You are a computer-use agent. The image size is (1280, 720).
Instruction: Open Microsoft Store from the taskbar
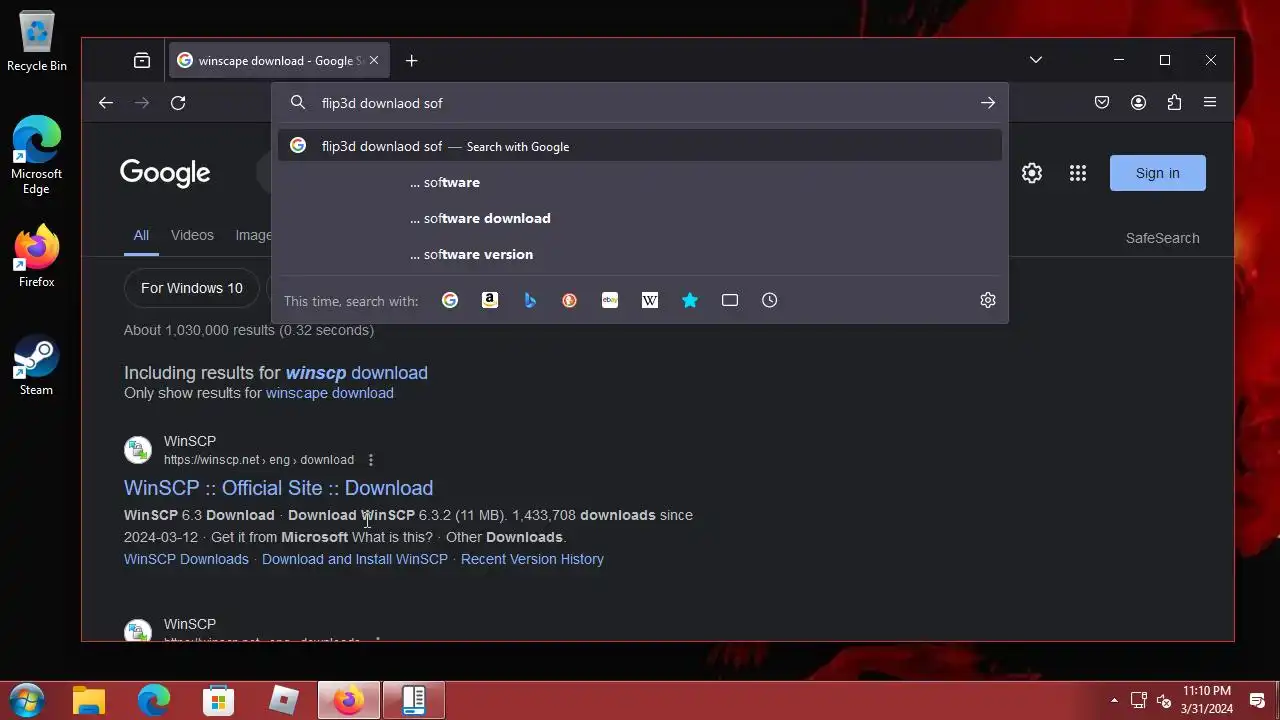[219, 701]
